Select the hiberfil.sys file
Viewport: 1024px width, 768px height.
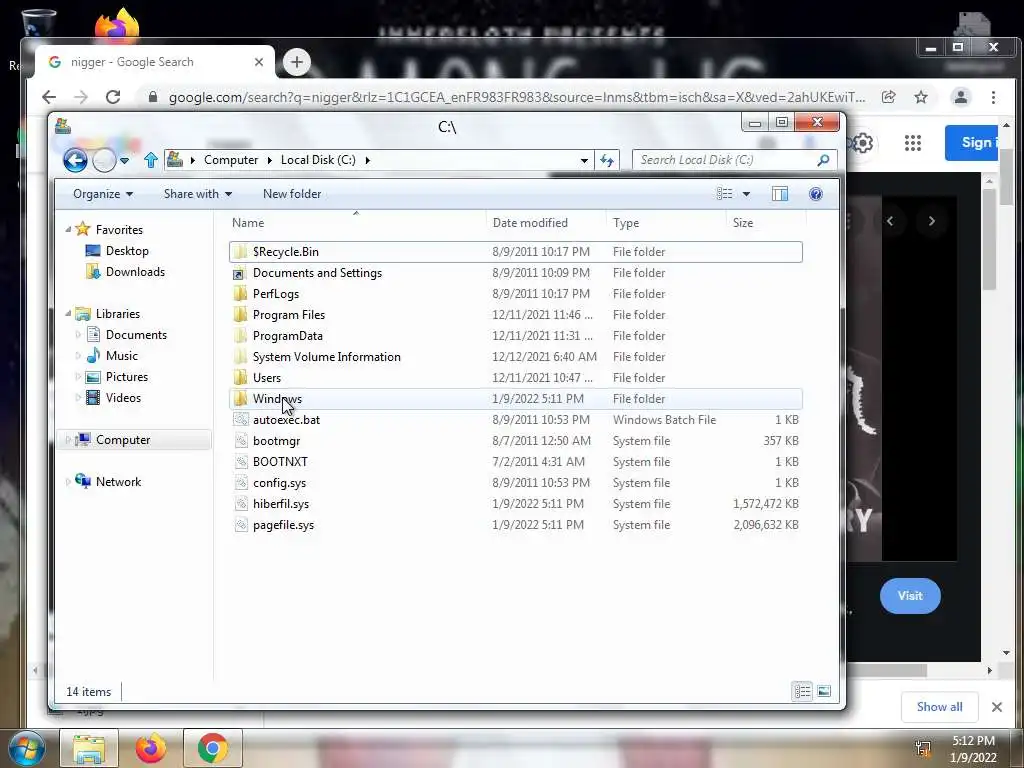pos(515,504)
